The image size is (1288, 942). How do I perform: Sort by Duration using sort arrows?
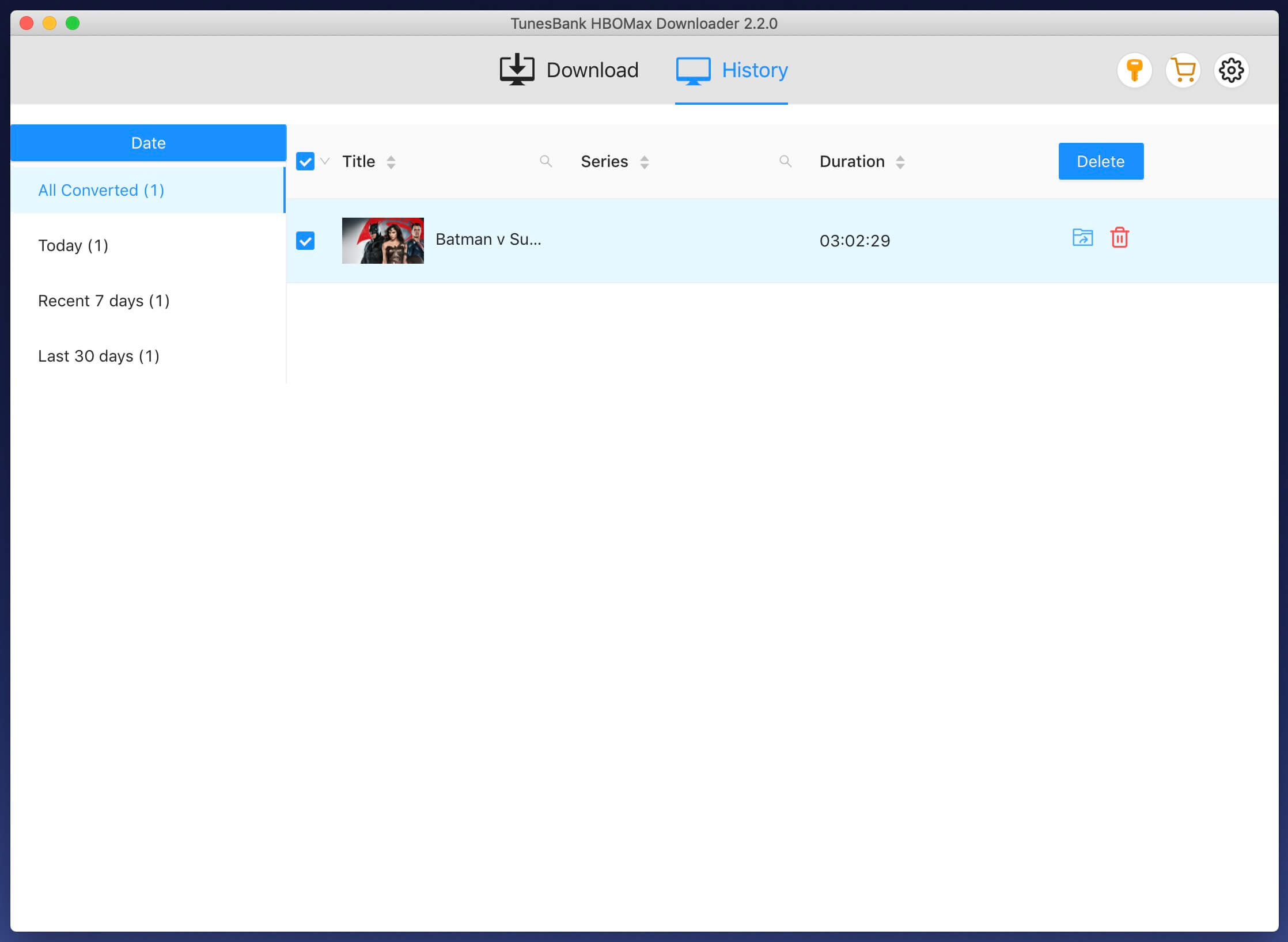(900, 162)
